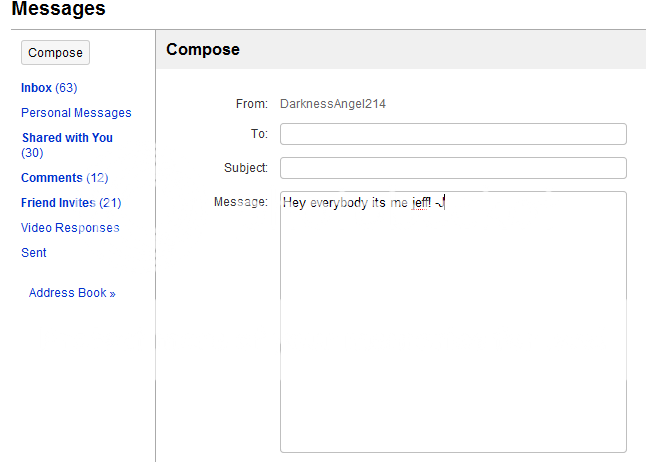Click the Messages page heading
Viewport: 646px width, 462px height.
[x=58, y=10]
